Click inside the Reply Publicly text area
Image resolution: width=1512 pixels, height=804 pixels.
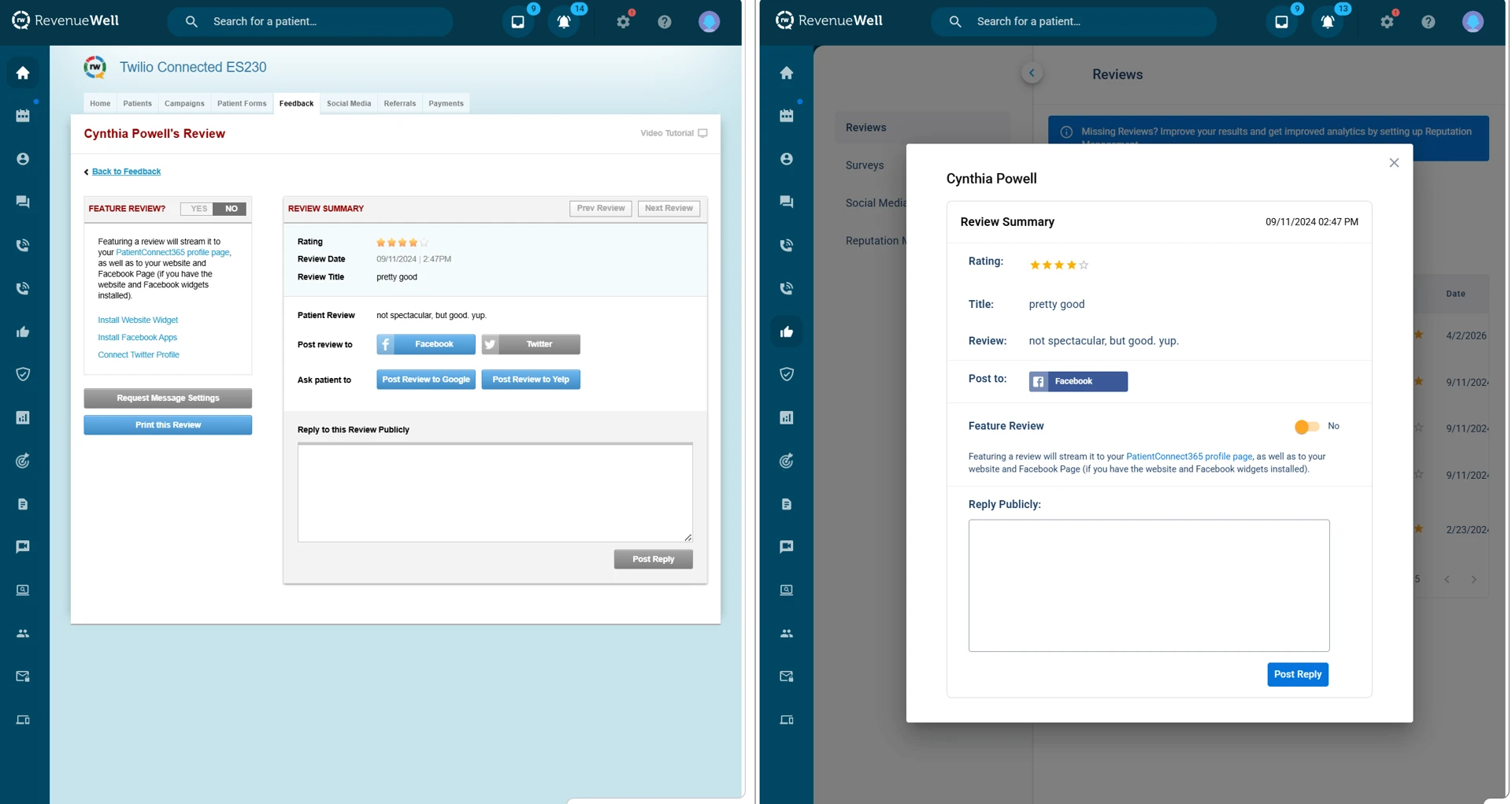click(1148, 586)
